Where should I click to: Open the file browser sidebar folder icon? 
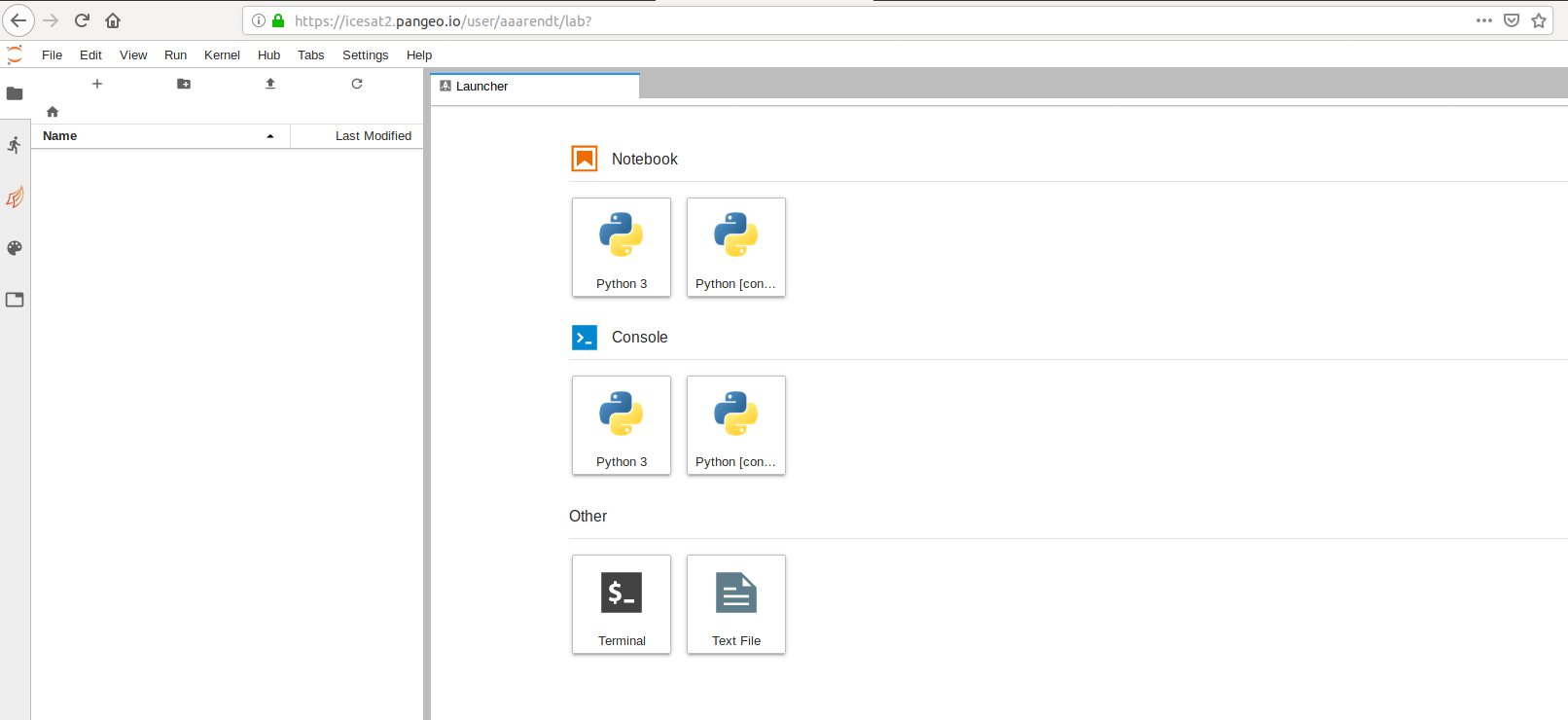click(x=15, y=93)
